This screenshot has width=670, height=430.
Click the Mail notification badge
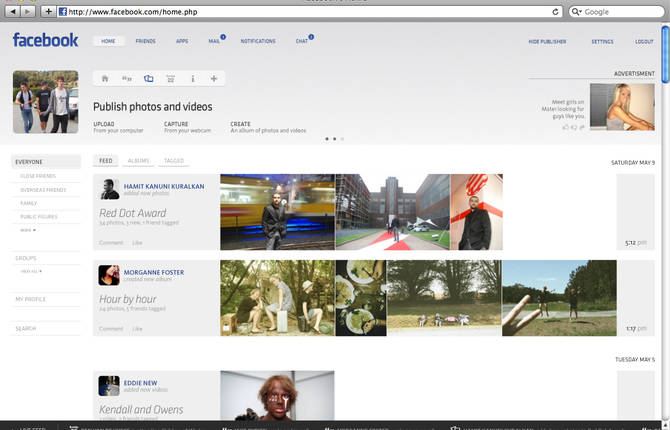[x=223, y=37]
